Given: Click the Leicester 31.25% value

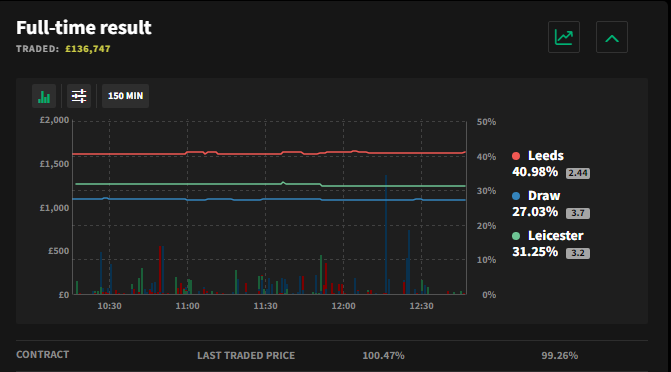Looking at the screenshot, I should [535, 252].
